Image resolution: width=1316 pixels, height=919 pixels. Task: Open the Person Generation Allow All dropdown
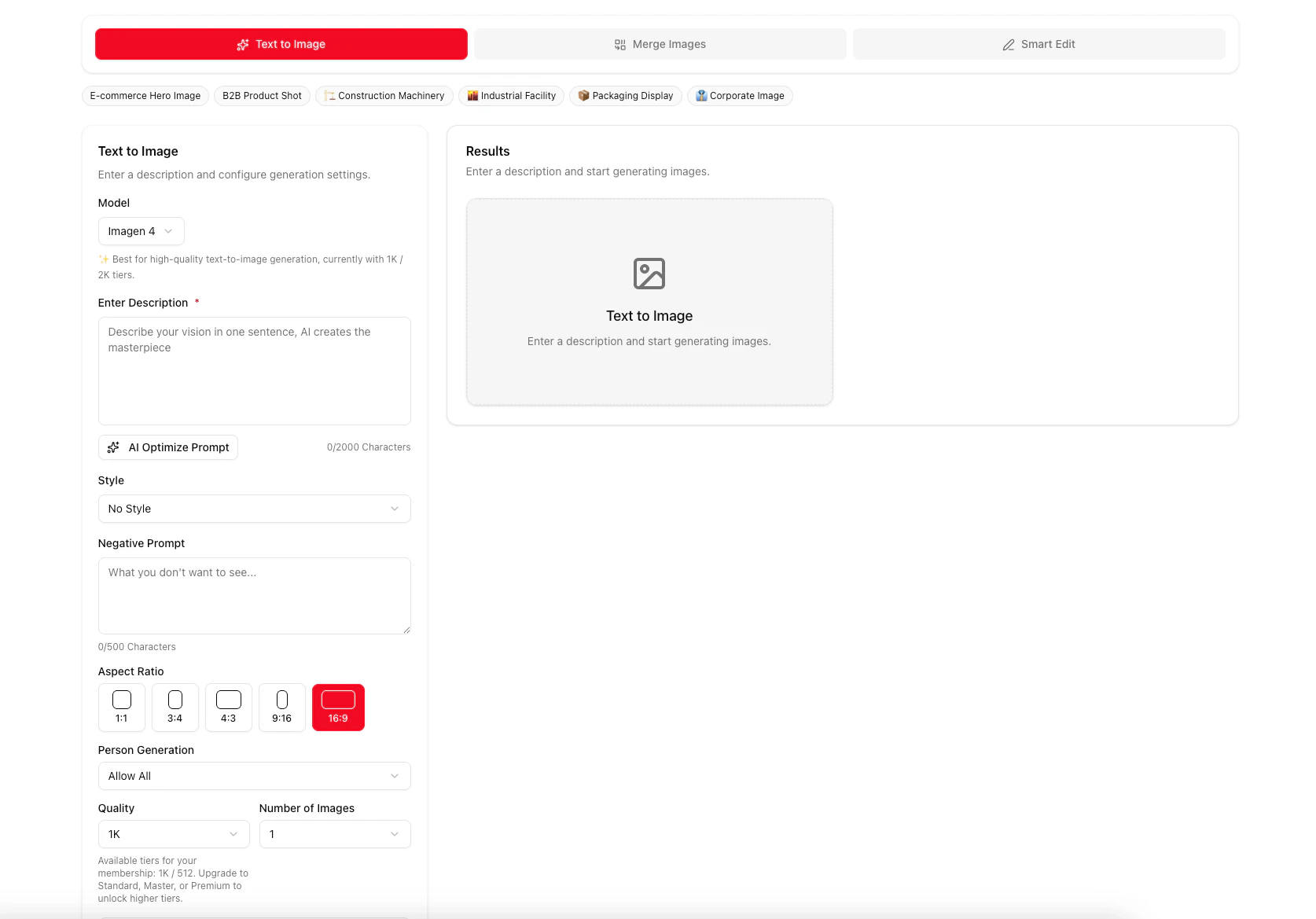pyautogui.click(x=255, y=776)
